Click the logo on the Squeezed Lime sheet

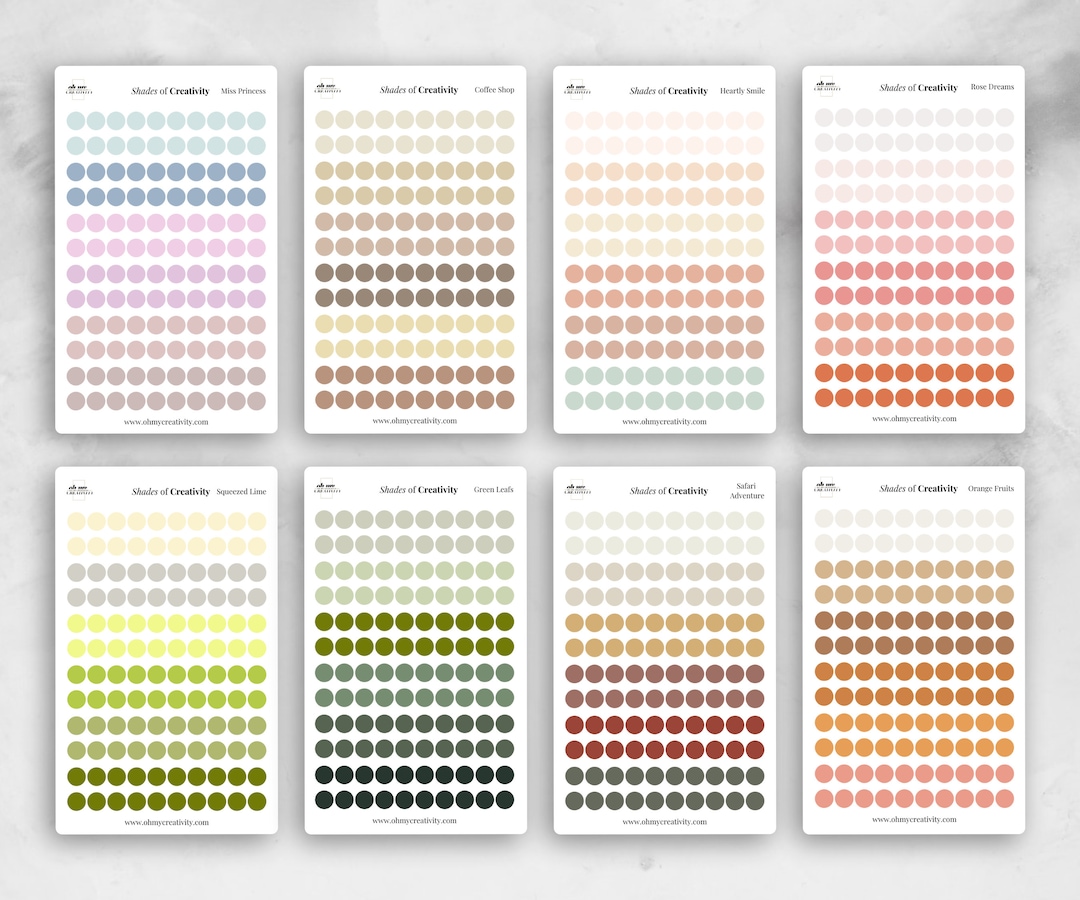click(x=79, y=490)
